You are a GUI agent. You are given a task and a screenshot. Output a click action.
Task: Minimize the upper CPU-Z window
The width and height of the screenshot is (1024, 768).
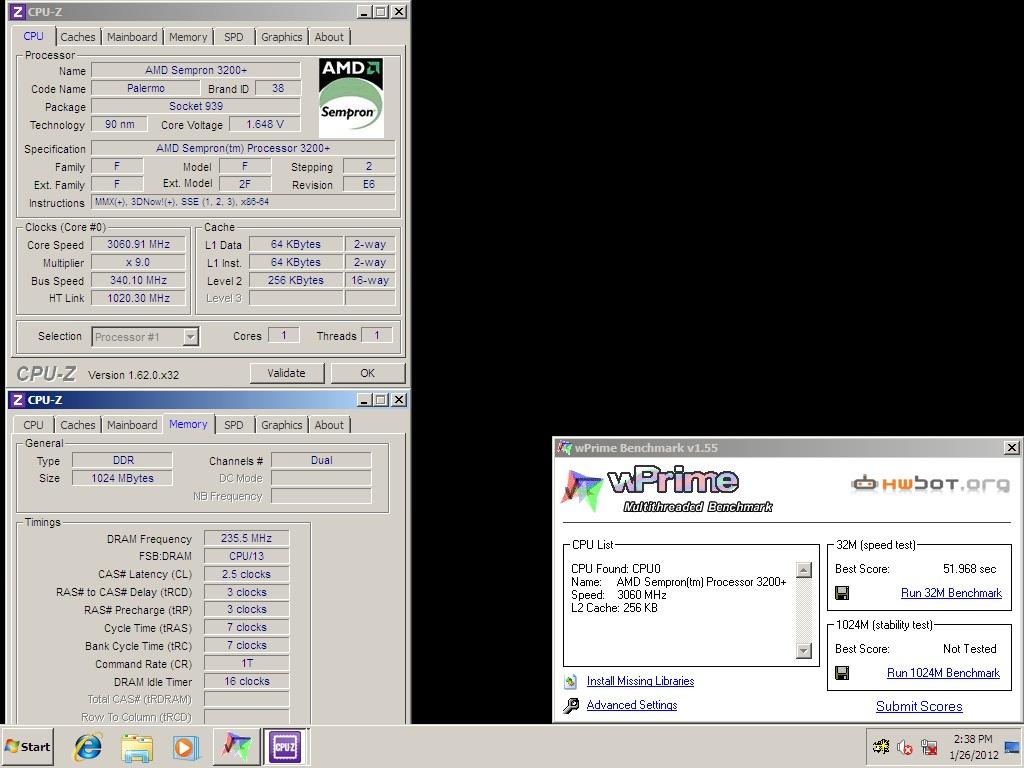(x=364, y=12)
